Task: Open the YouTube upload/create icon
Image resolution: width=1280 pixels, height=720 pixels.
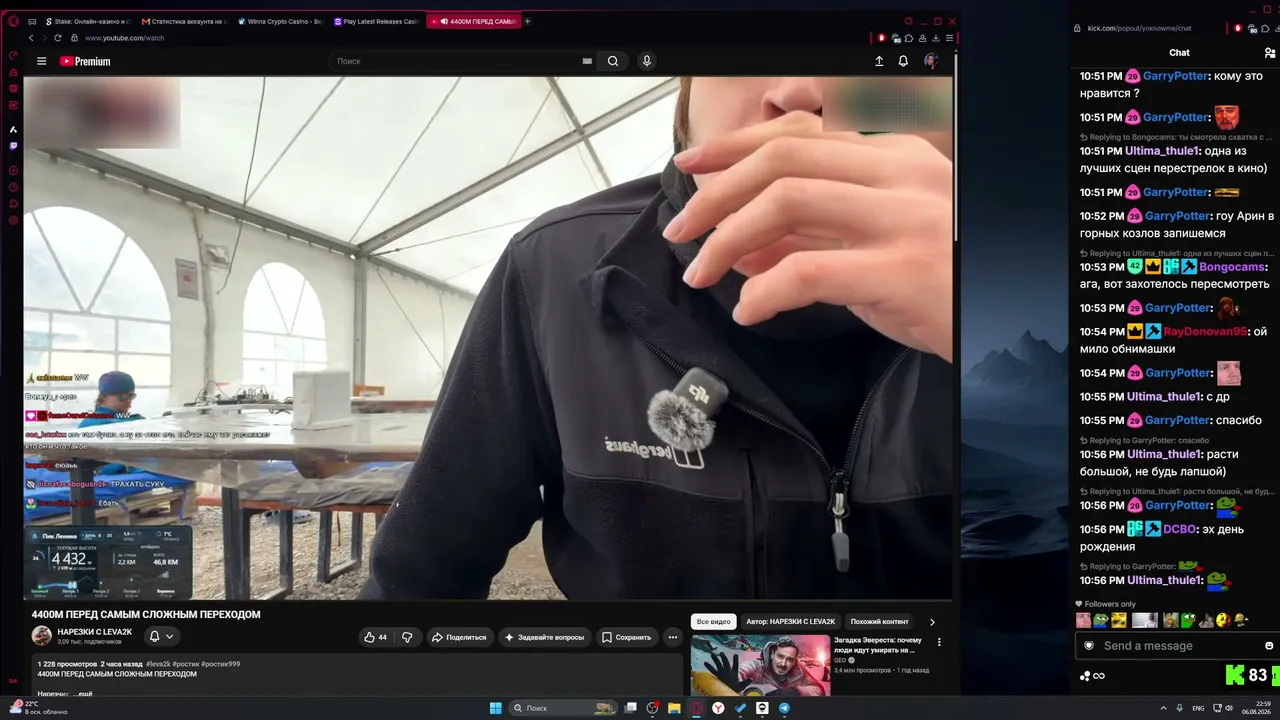Action: [x=879, y=61]
